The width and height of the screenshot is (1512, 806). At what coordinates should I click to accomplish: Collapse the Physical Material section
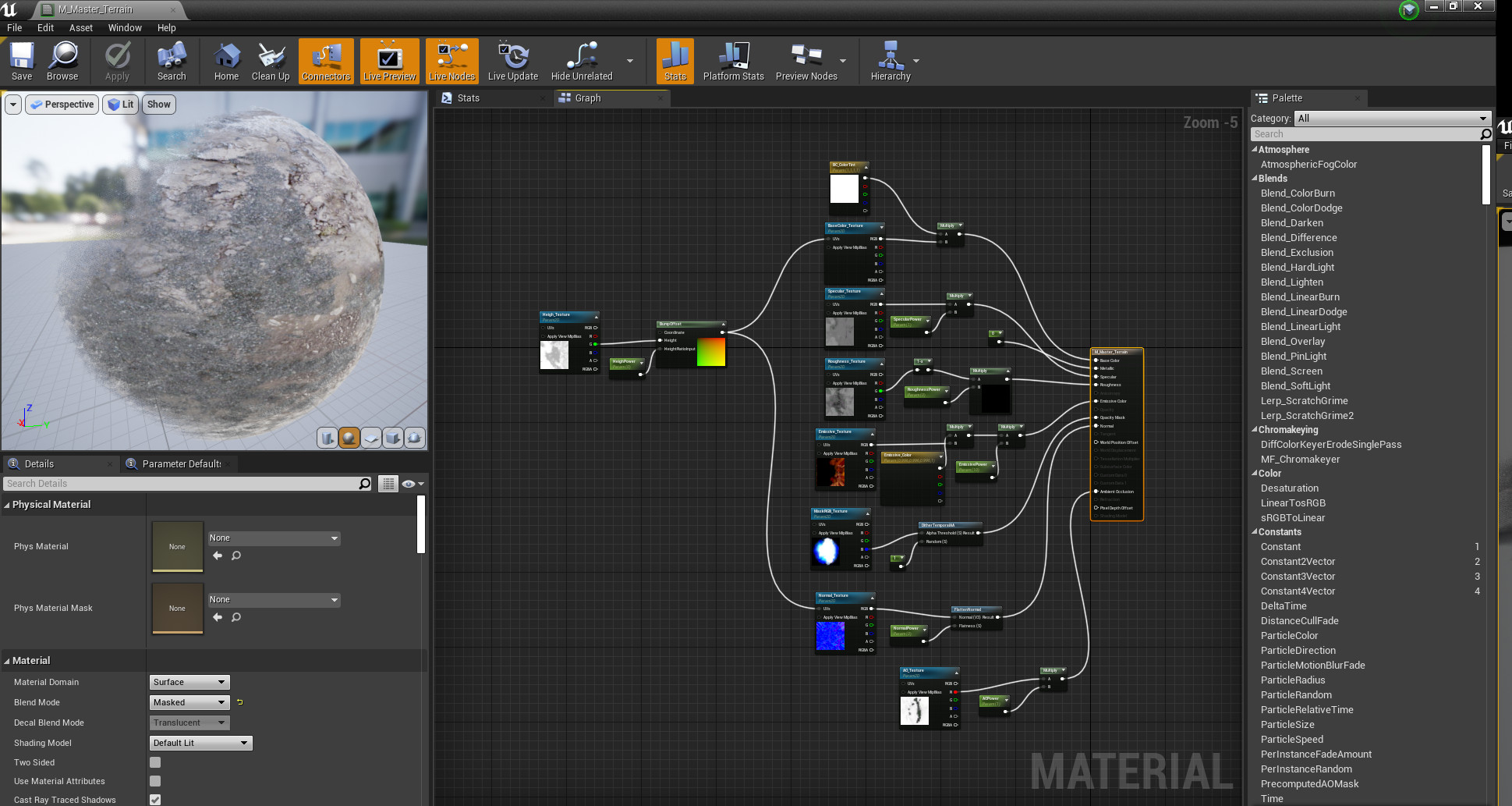tap(7, 505)
